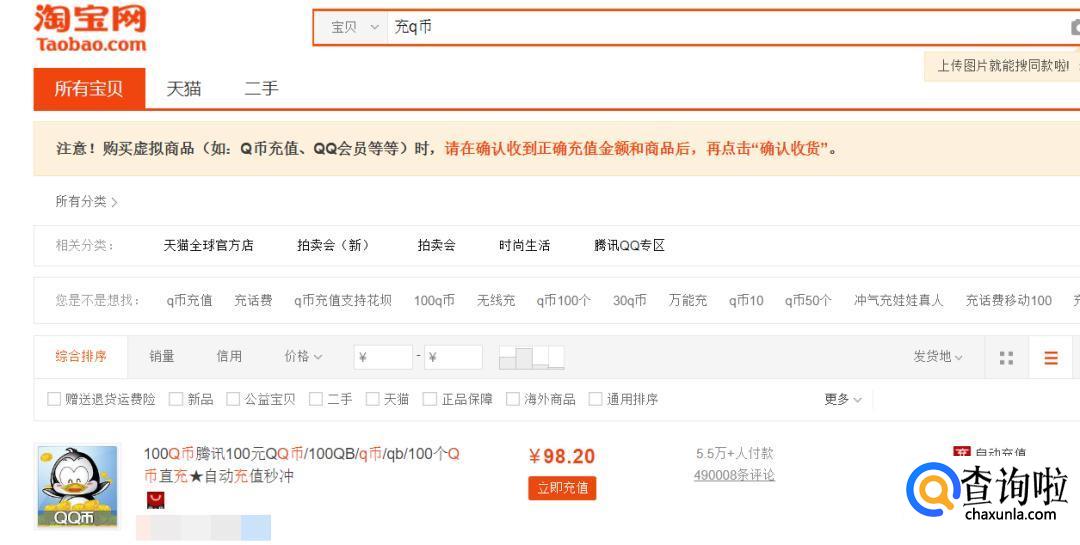Screen dimensions: 1080x545
Task: Search suggestion 100q币
Action: 434,300
